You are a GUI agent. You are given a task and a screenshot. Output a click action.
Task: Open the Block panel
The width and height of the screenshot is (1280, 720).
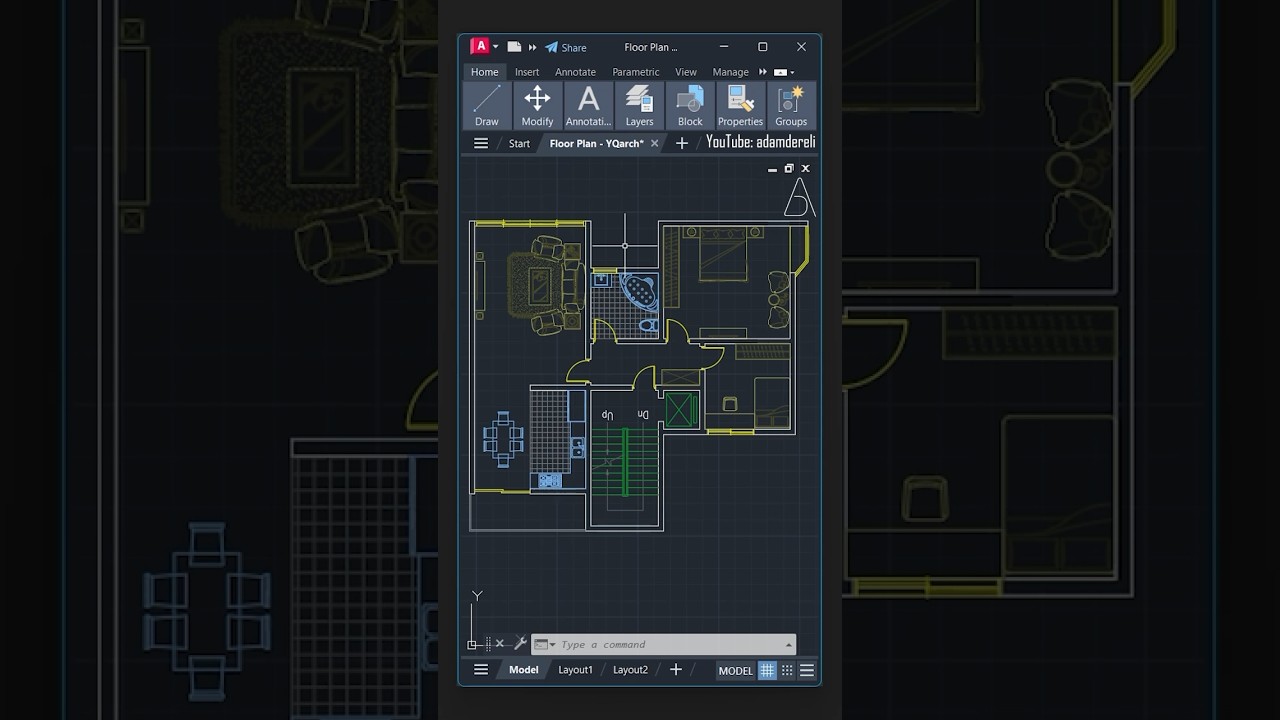tap(690, 106)
